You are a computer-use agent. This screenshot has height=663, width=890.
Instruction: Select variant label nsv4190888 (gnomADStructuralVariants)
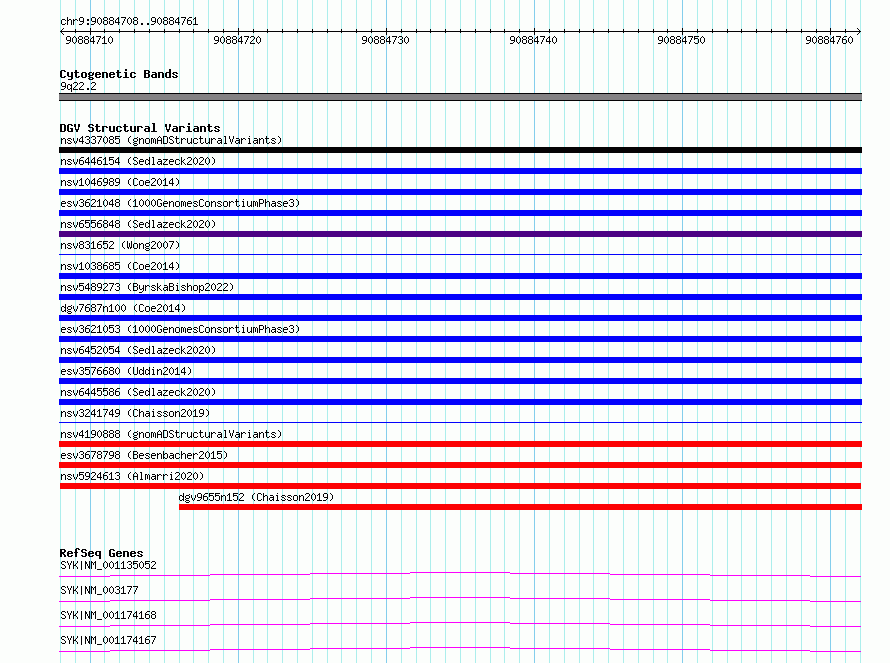pyautogui.click(x=171, y=434)
